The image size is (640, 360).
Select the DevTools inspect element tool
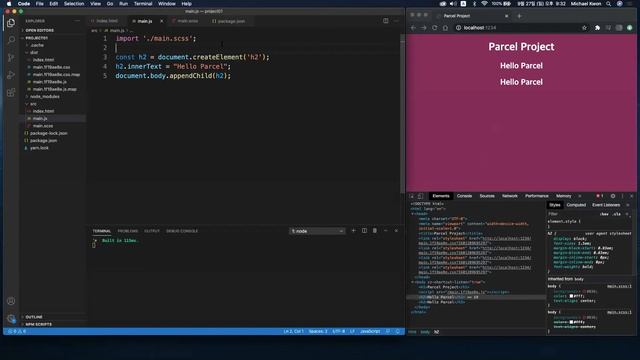pyautogui.click(x=412, y=196)
